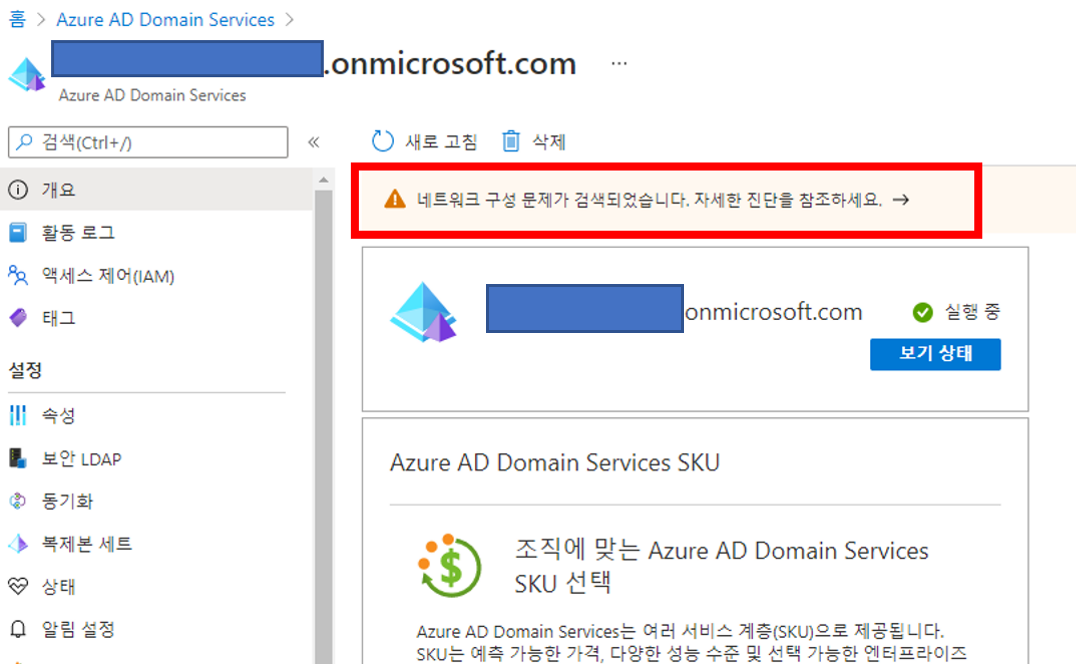Viewport: 1076px width, 664px height.
Task: Open the 홈 breadcrumb link
Action: click(x=17, y=19)
